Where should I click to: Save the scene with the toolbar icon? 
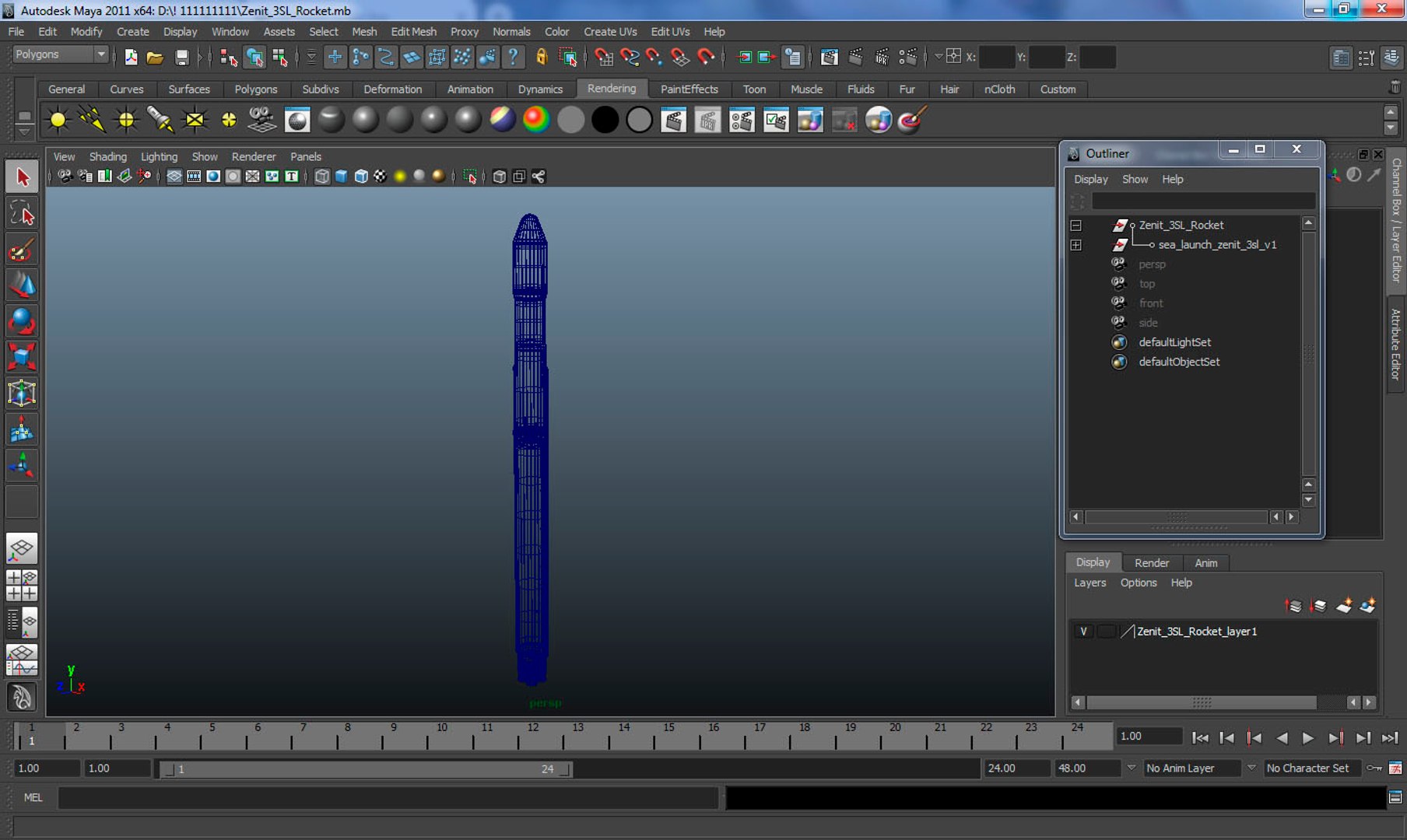(181, 57)
